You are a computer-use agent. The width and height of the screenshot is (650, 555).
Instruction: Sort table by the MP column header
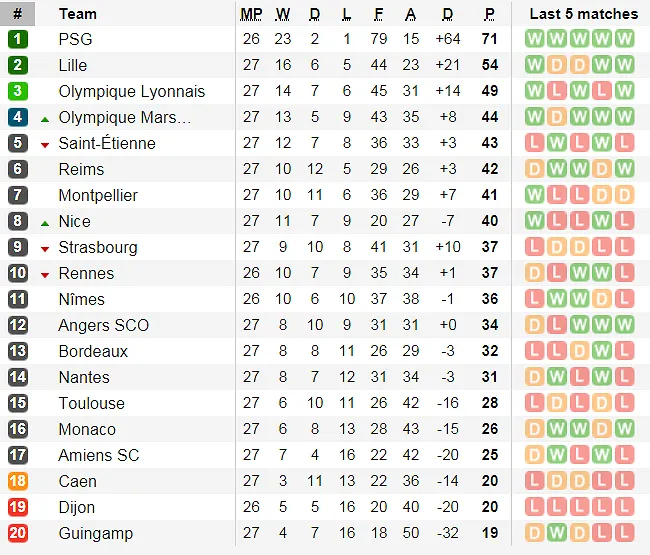click(x=251, y=14)
